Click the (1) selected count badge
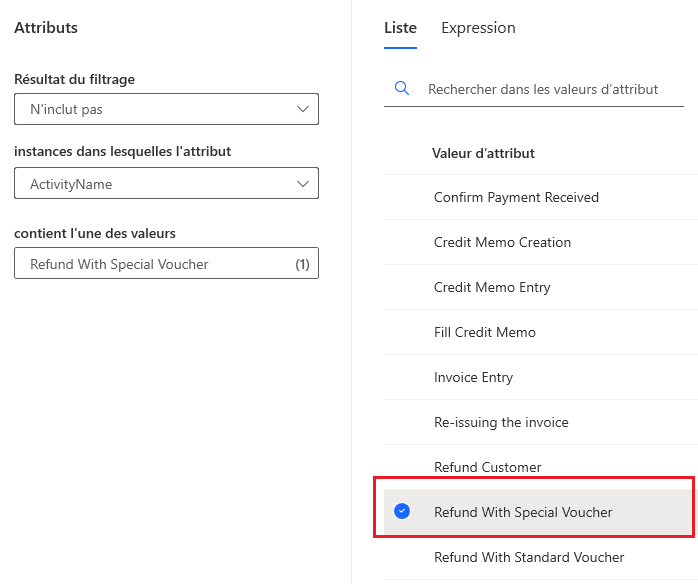 click(x=302, y=264)
